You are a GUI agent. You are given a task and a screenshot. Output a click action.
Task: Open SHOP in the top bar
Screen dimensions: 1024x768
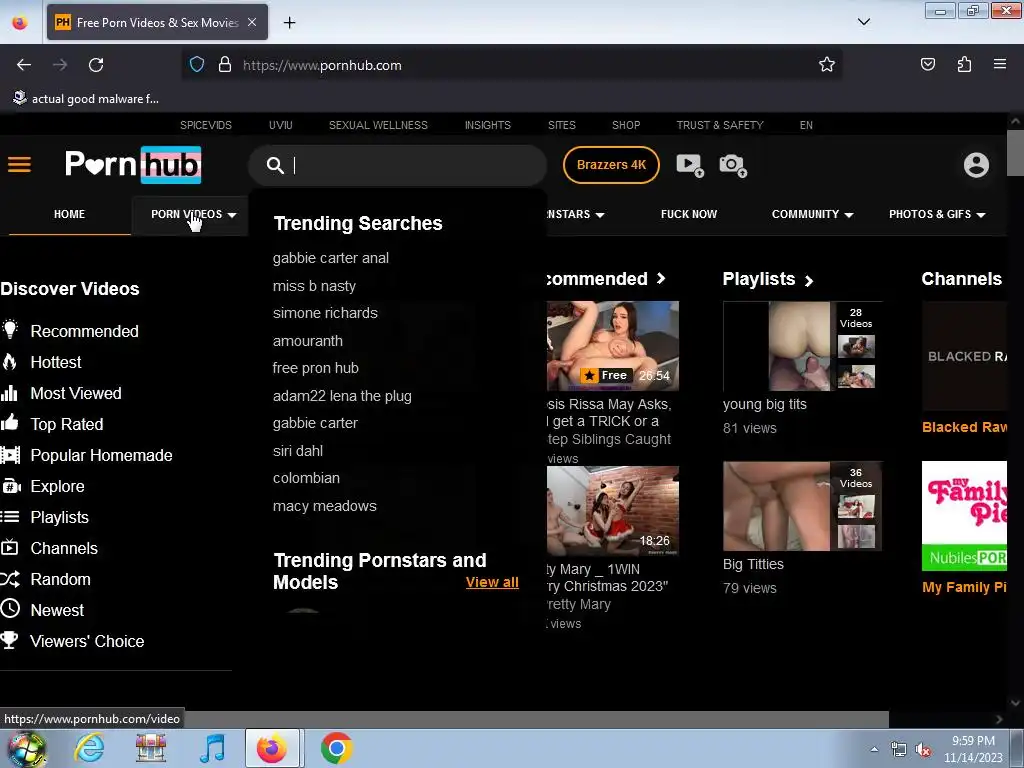coord(626,125)
